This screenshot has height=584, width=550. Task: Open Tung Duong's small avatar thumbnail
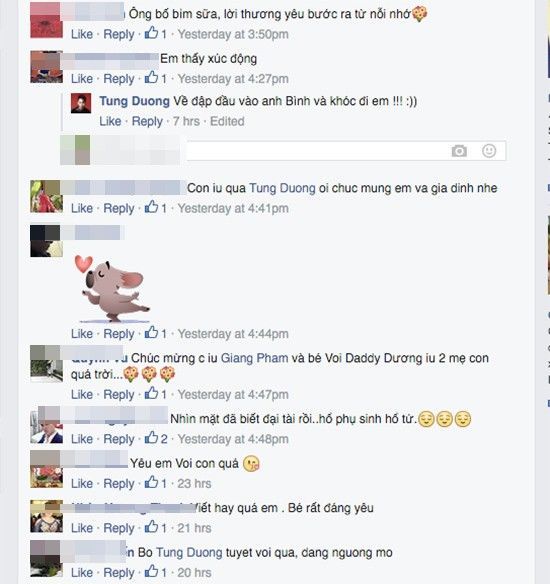pyautogui.click(x=81, y=104)
